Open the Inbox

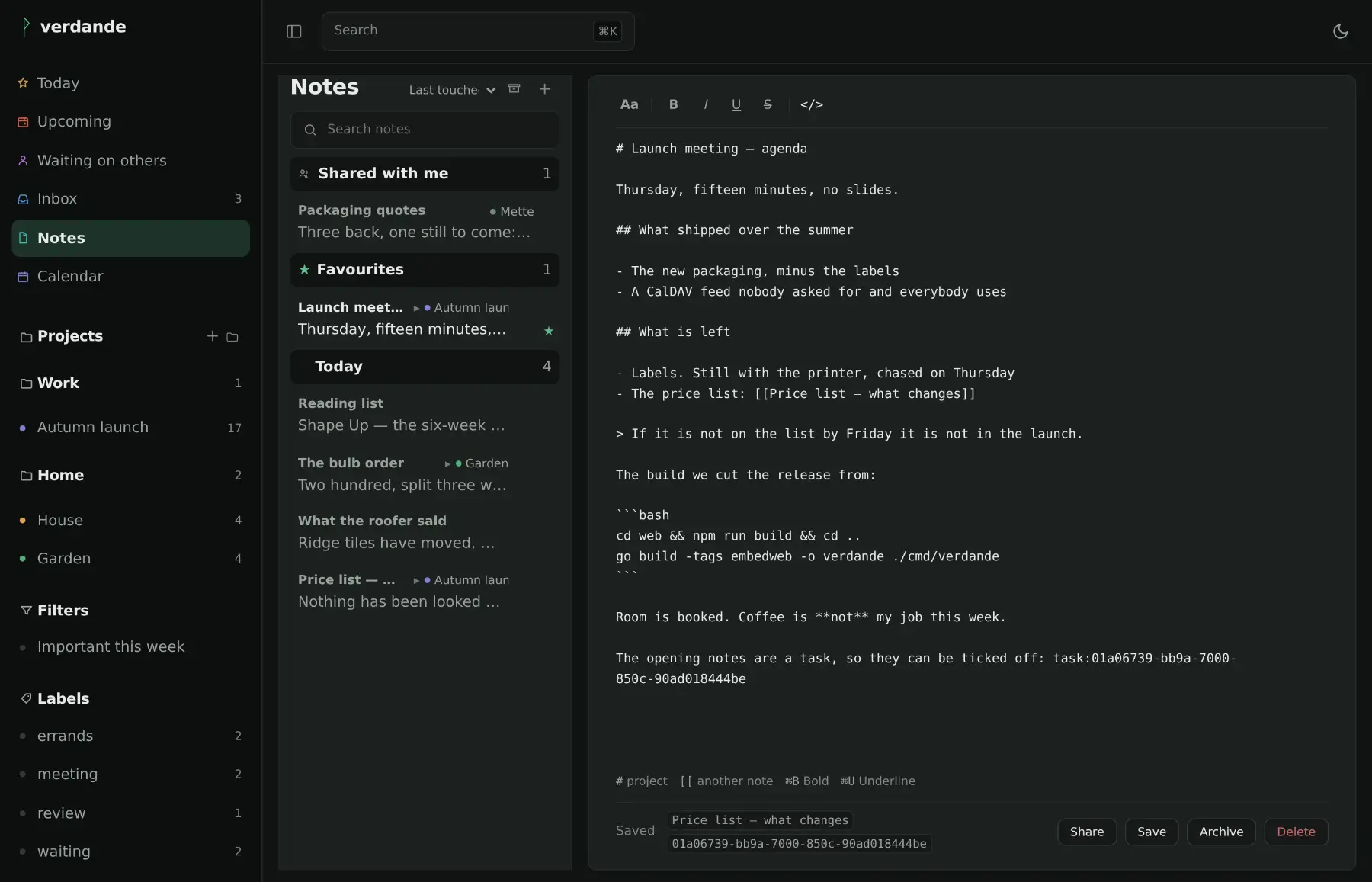[130, 199]
